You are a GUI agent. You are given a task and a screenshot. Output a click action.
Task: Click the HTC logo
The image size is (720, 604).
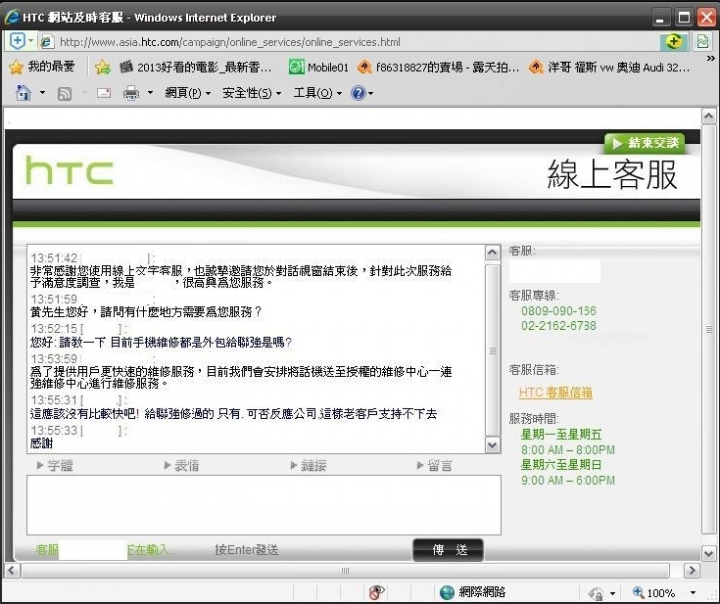70,171
